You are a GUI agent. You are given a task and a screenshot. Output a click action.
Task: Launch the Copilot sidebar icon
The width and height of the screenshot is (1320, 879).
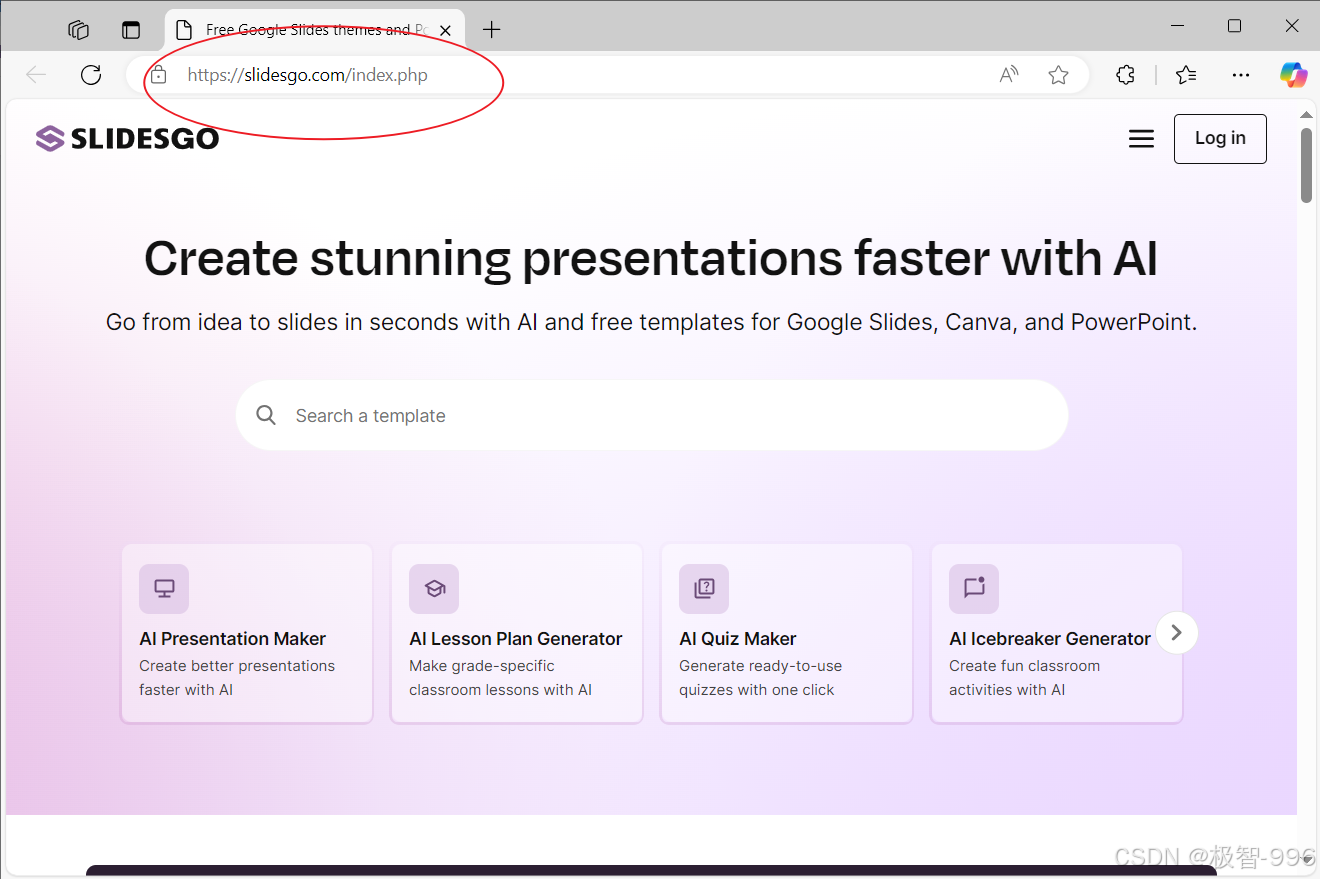coord(1294,75)
